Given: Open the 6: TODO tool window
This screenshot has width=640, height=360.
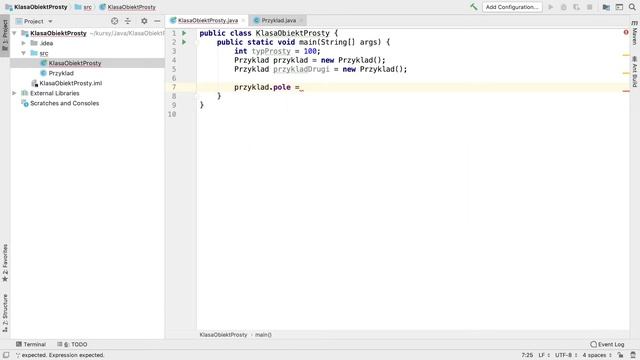Looking at the screenshot, I should (x=72, y=344).
